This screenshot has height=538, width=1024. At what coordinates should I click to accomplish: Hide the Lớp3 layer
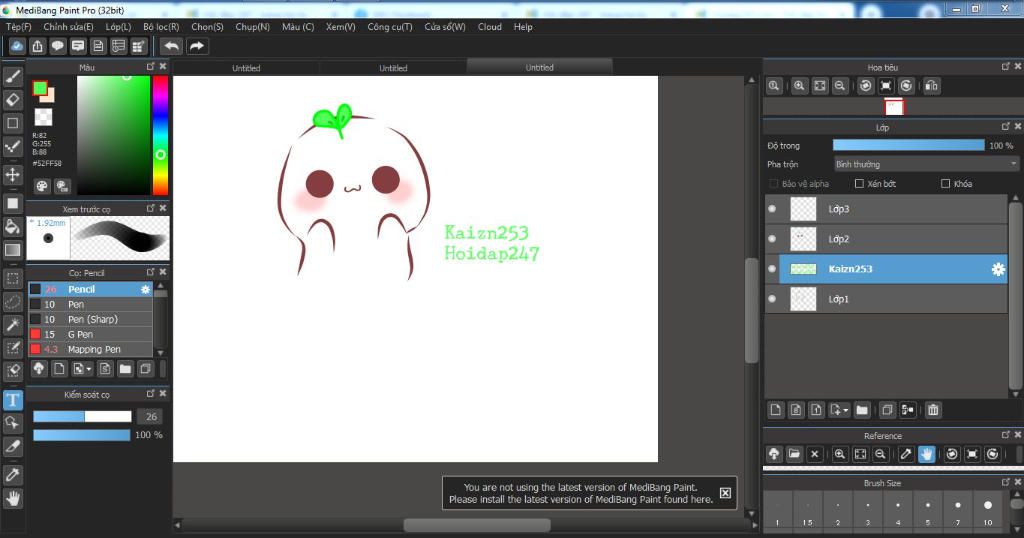[772, 209]
